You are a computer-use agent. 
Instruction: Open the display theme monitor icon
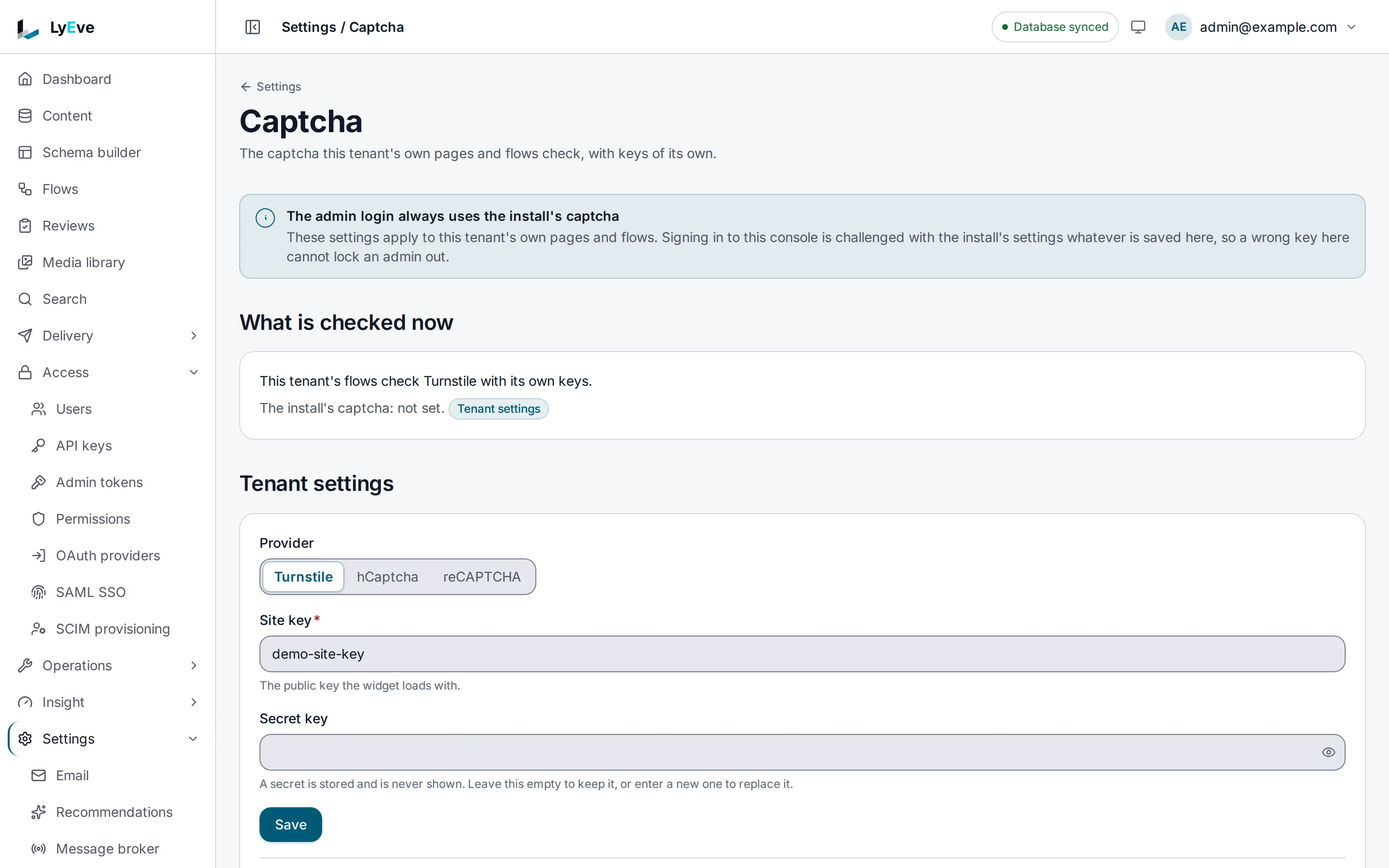tap(1138, 27)
